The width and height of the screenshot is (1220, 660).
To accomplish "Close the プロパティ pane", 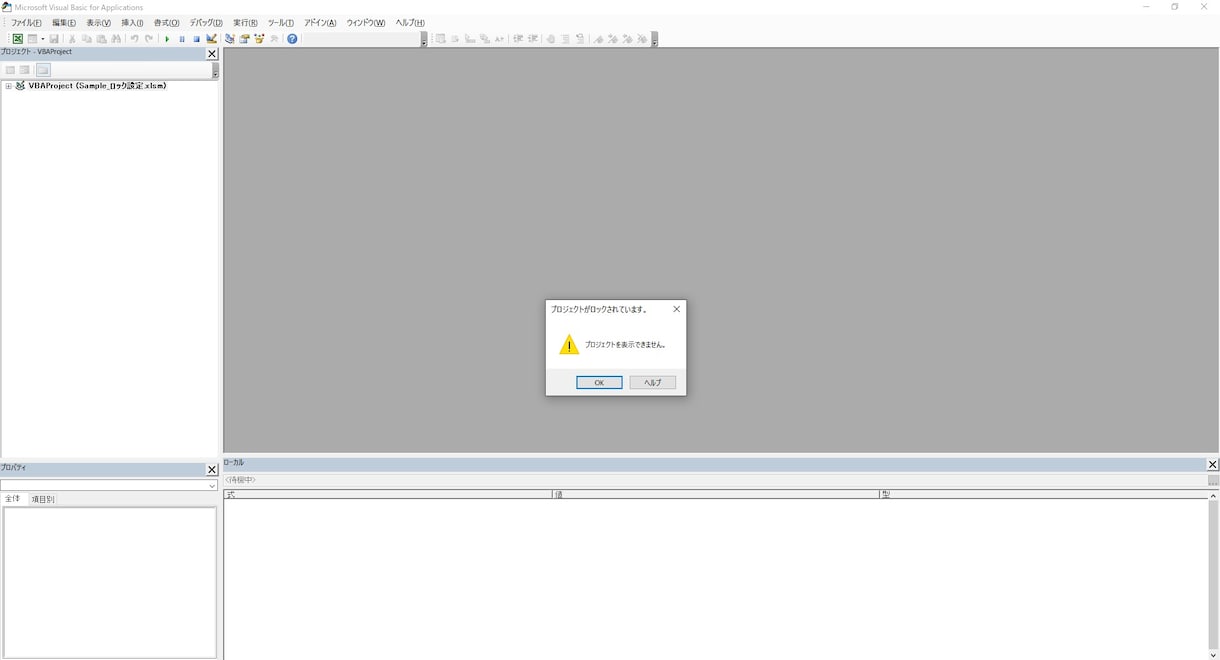I will (x=212, y=470).
